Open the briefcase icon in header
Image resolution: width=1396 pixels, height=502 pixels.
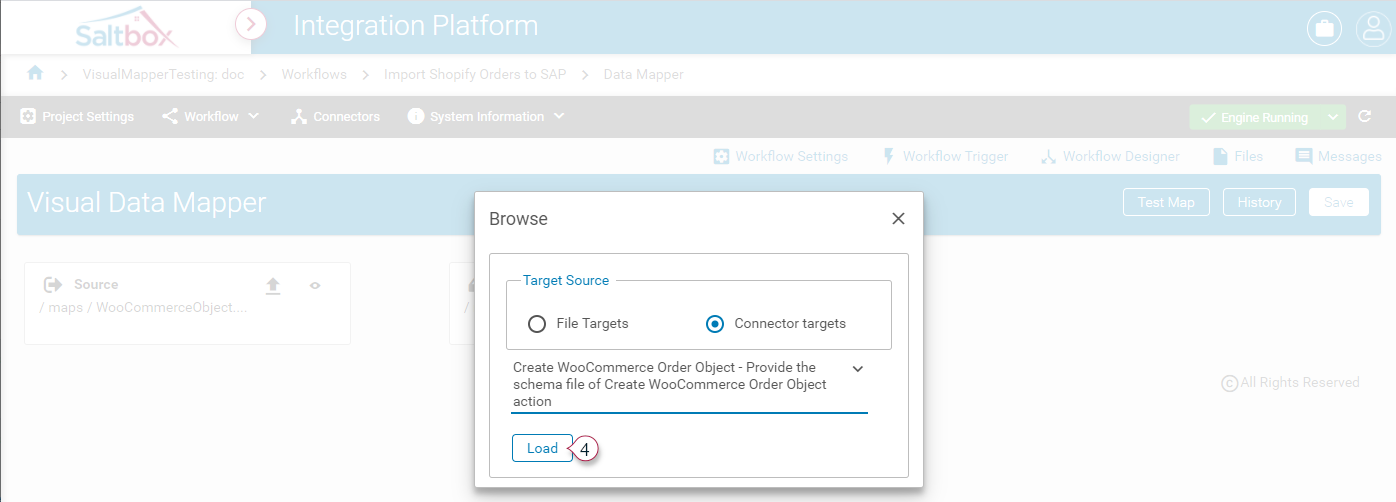click(1325, 28)
